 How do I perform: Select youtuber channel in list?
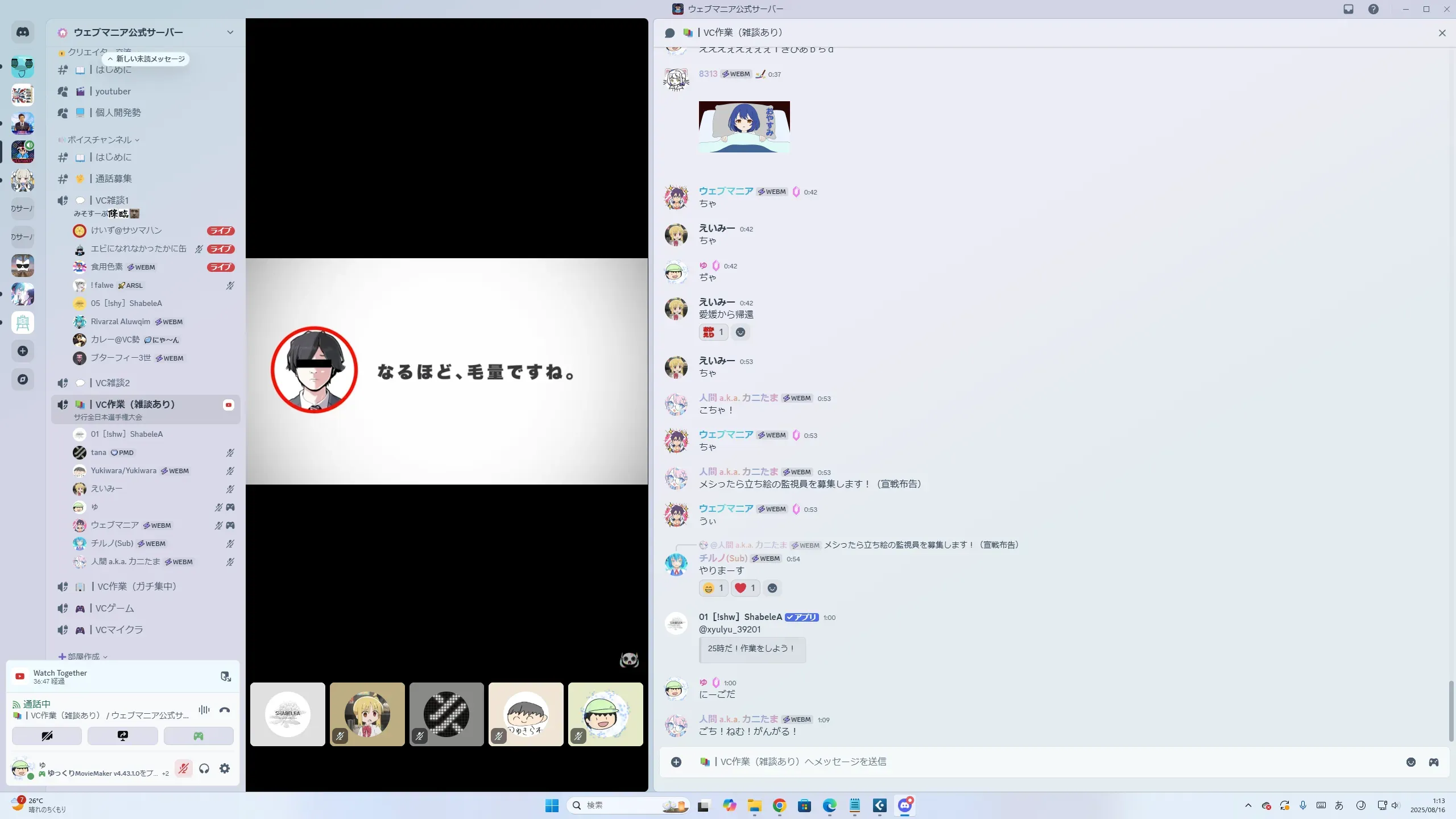click(x=113, y=92)
